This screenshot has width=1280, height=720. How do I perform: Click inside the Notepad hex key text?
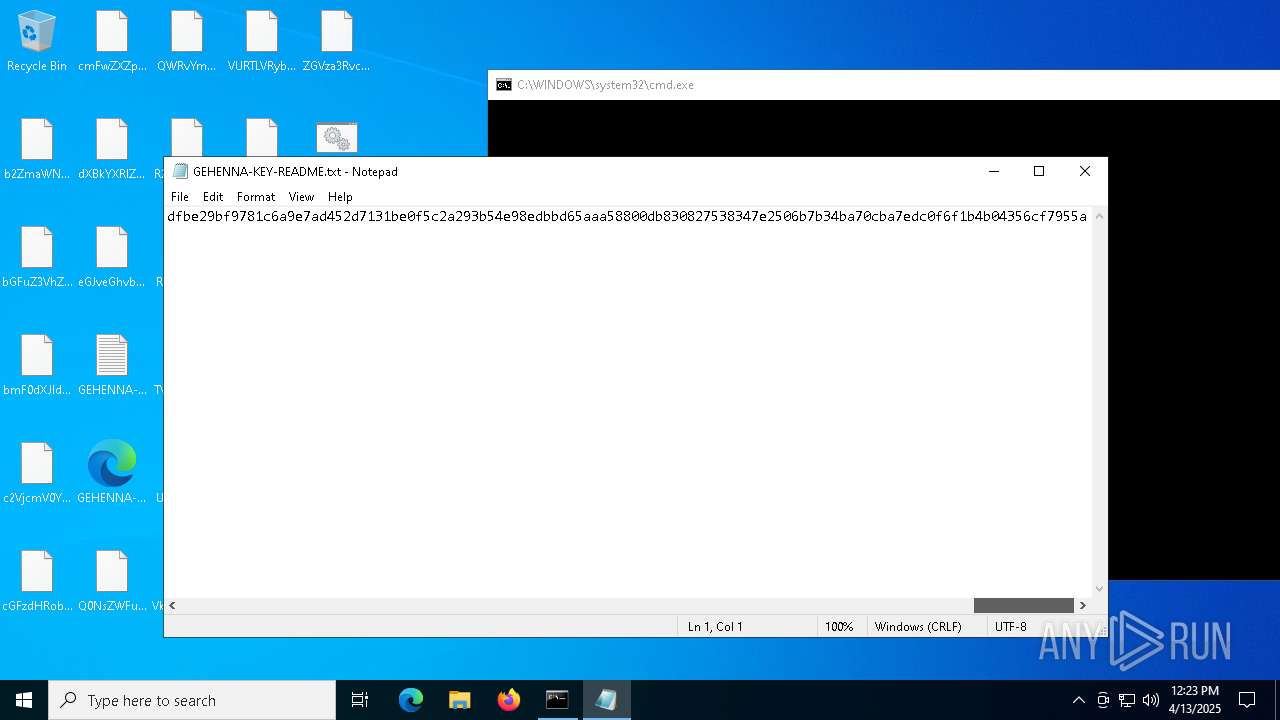click(x=627, y=216)
